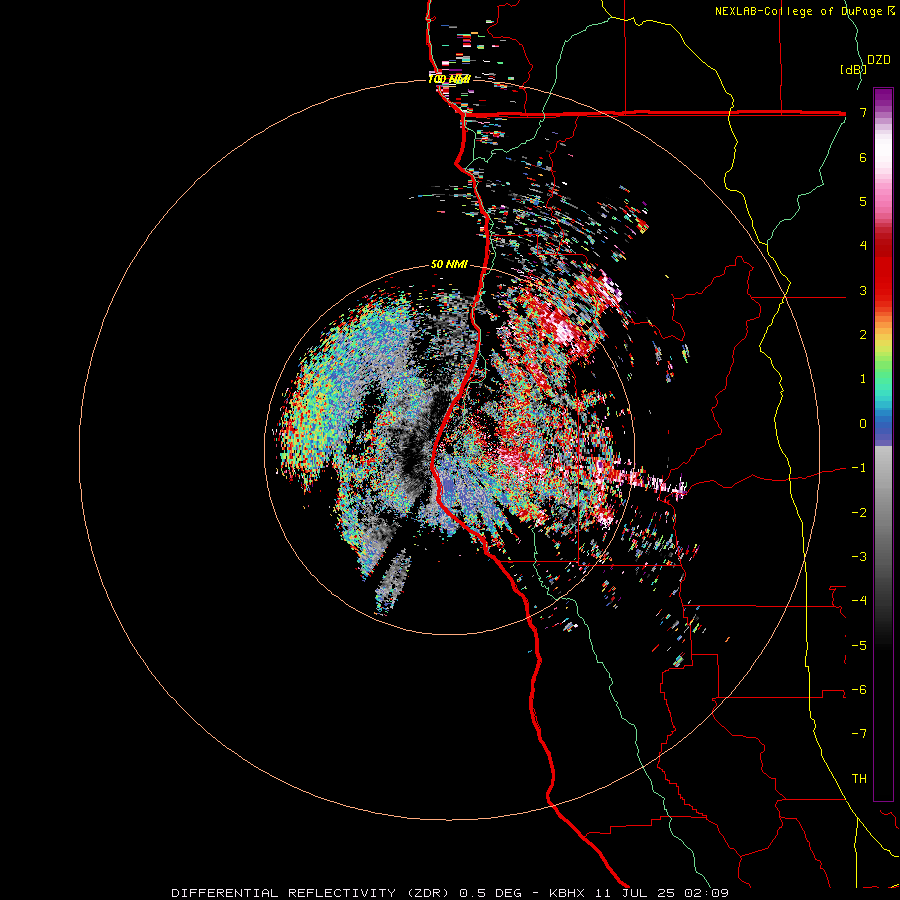Click the -2 dB scale label

(x=859, y=513)
